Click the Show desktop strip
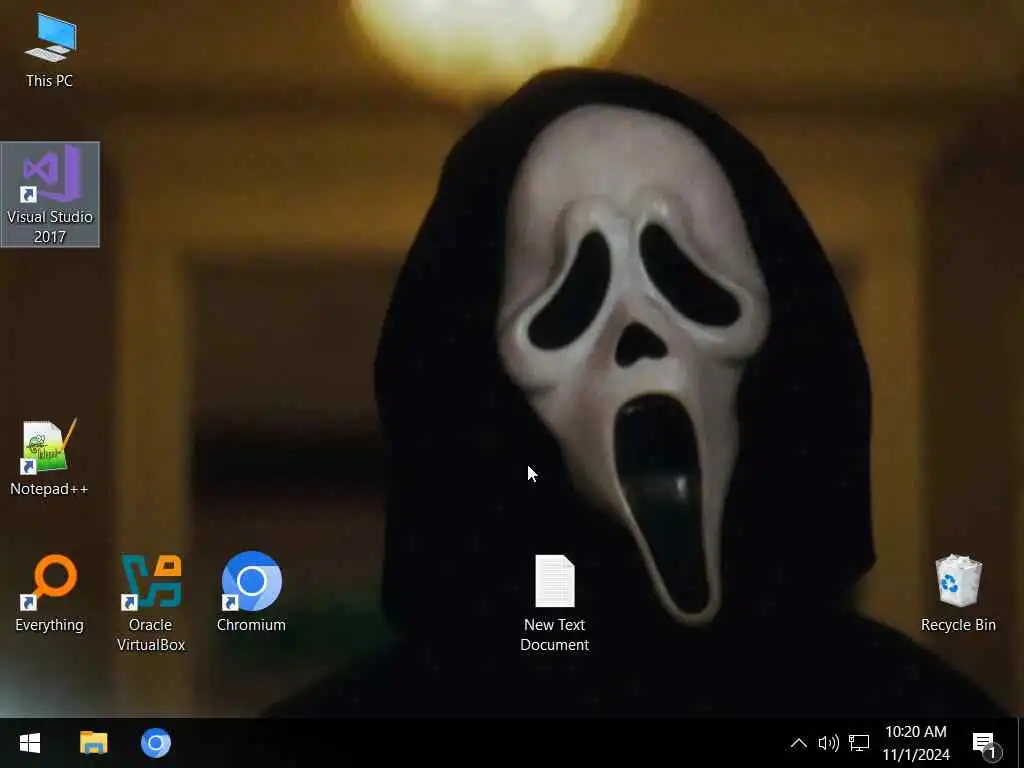1024x768 pixels. coord(1020,743)
